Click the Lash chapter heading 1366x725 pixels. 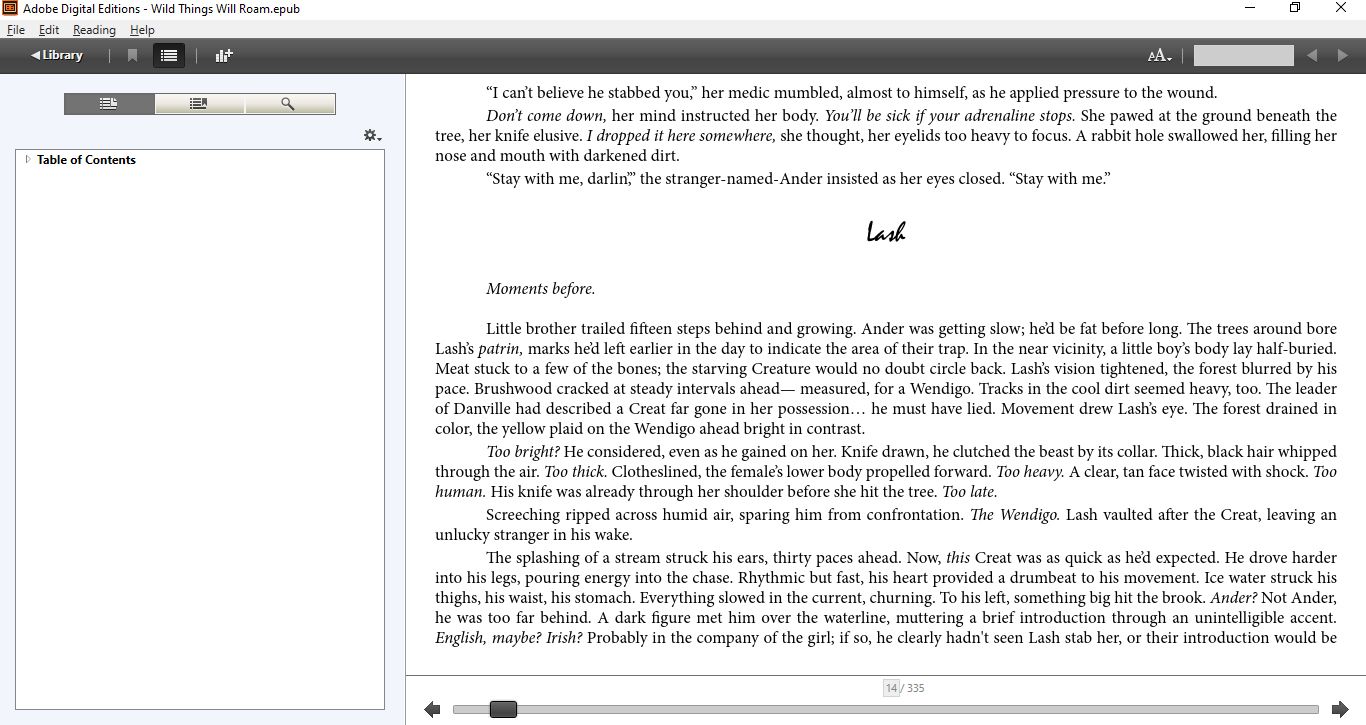click(885, 233)
